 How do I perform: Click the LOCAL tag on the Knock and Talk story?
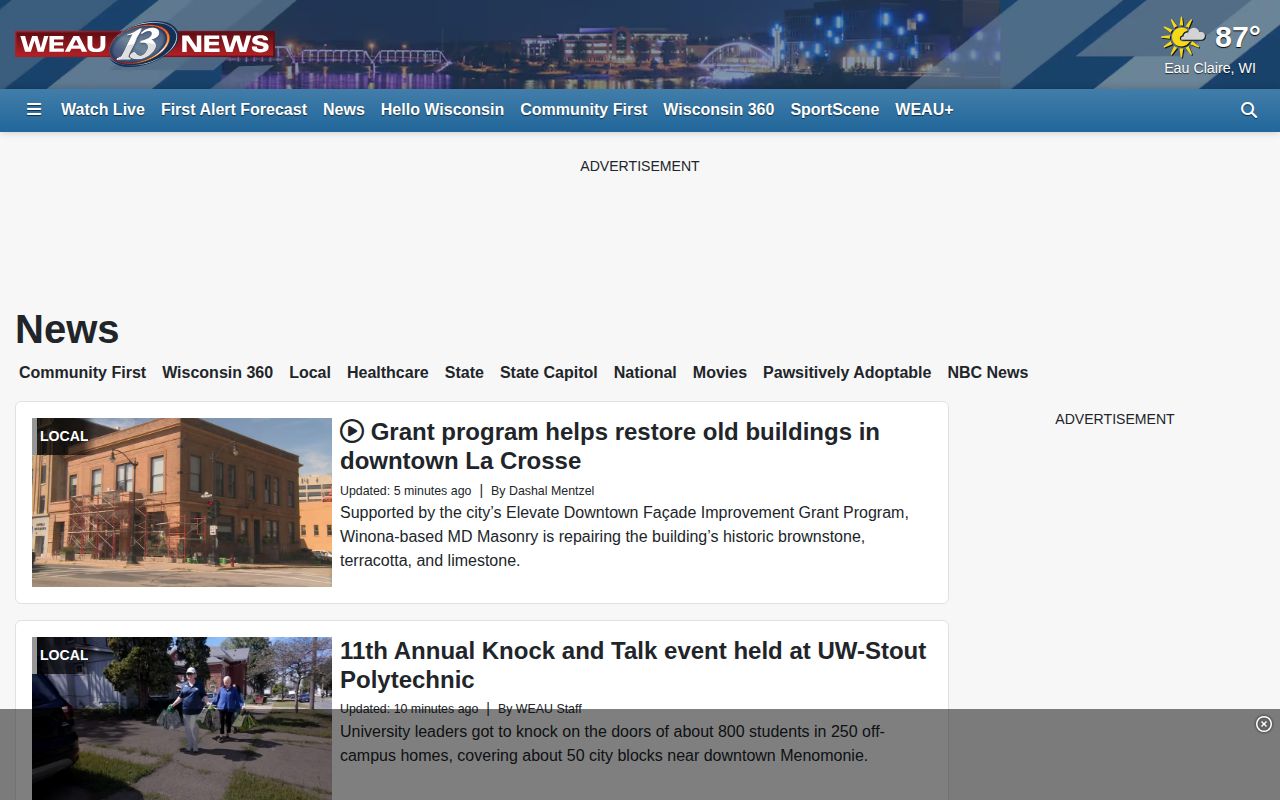pos(64,655)
